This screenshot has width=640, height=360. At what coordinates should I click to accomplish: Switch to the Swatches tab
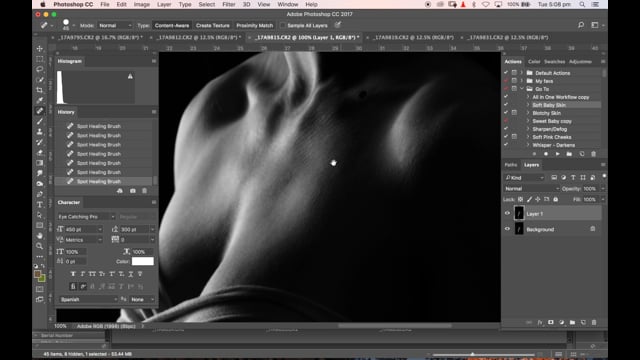(554, 62)
